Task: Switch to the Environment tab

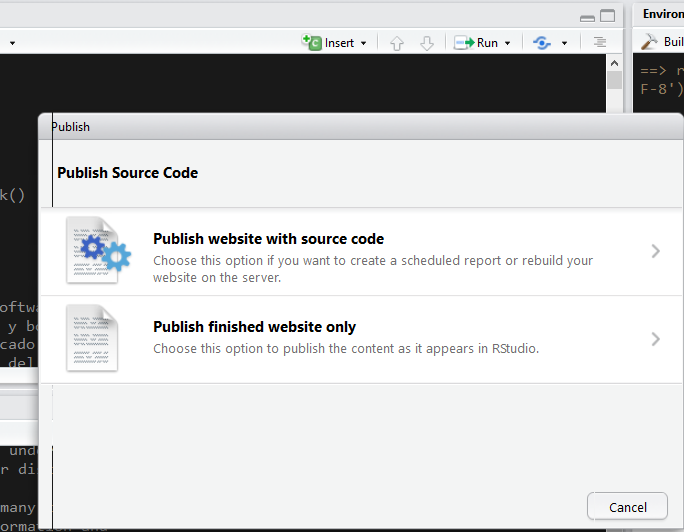Action: click(662, 14)
